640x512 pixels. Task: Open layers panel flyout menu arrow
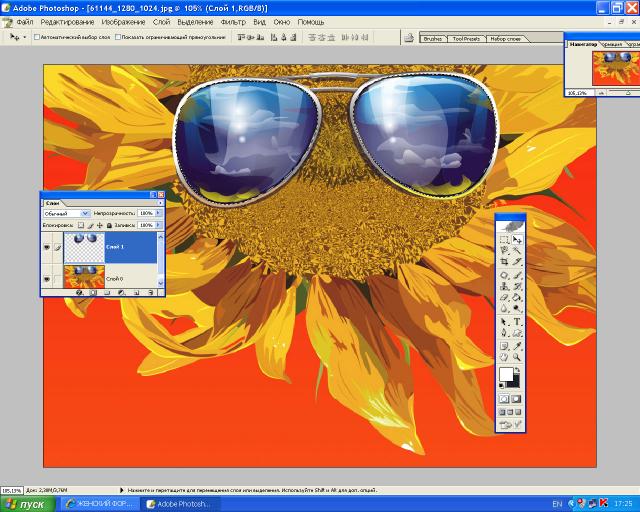click(x=160, y=203)
